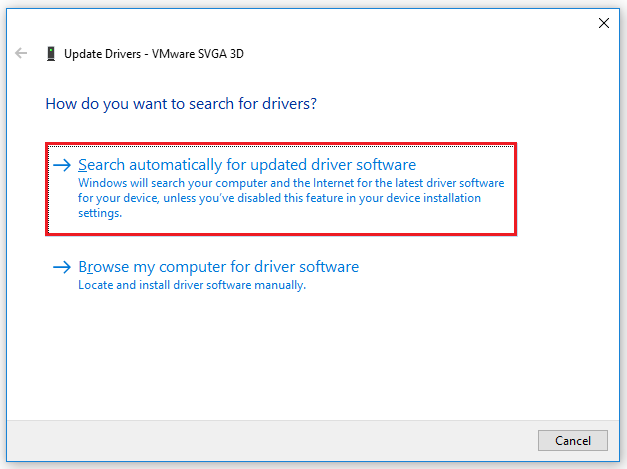Viewport: 627px width, 469px height.
Task: Click the Cancel button
Action: coord(573,441)
